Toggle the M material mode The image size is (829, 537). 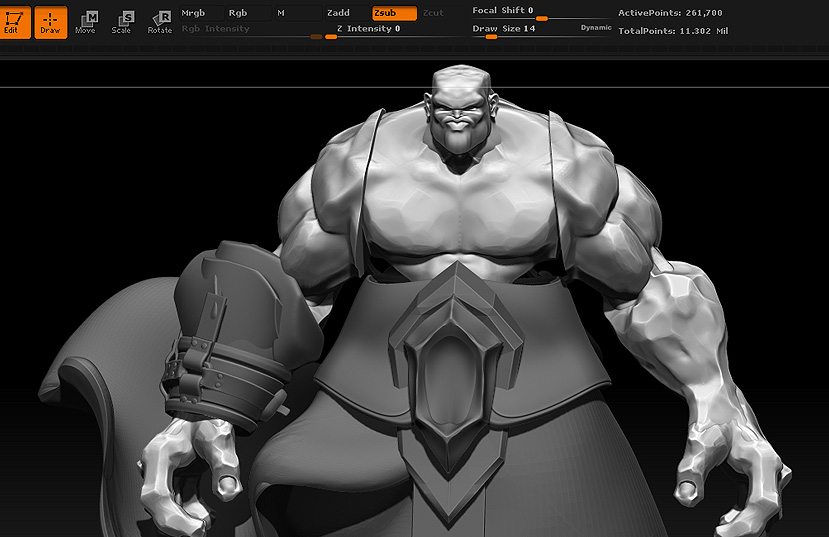point(297,13)
